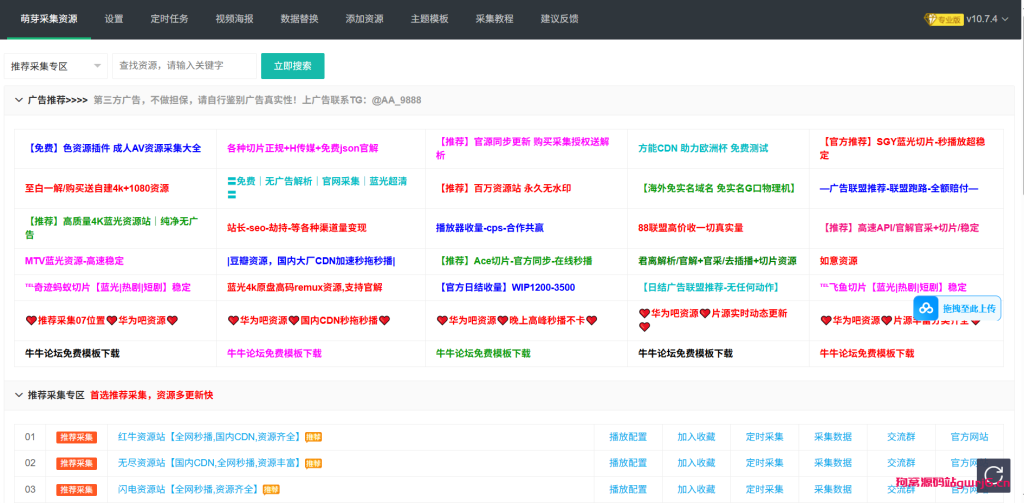Viewport: 1024px width, 503px height.
Task: Click the yellow 推荐 badge after 红牛资源站
Action: point(313,437)
